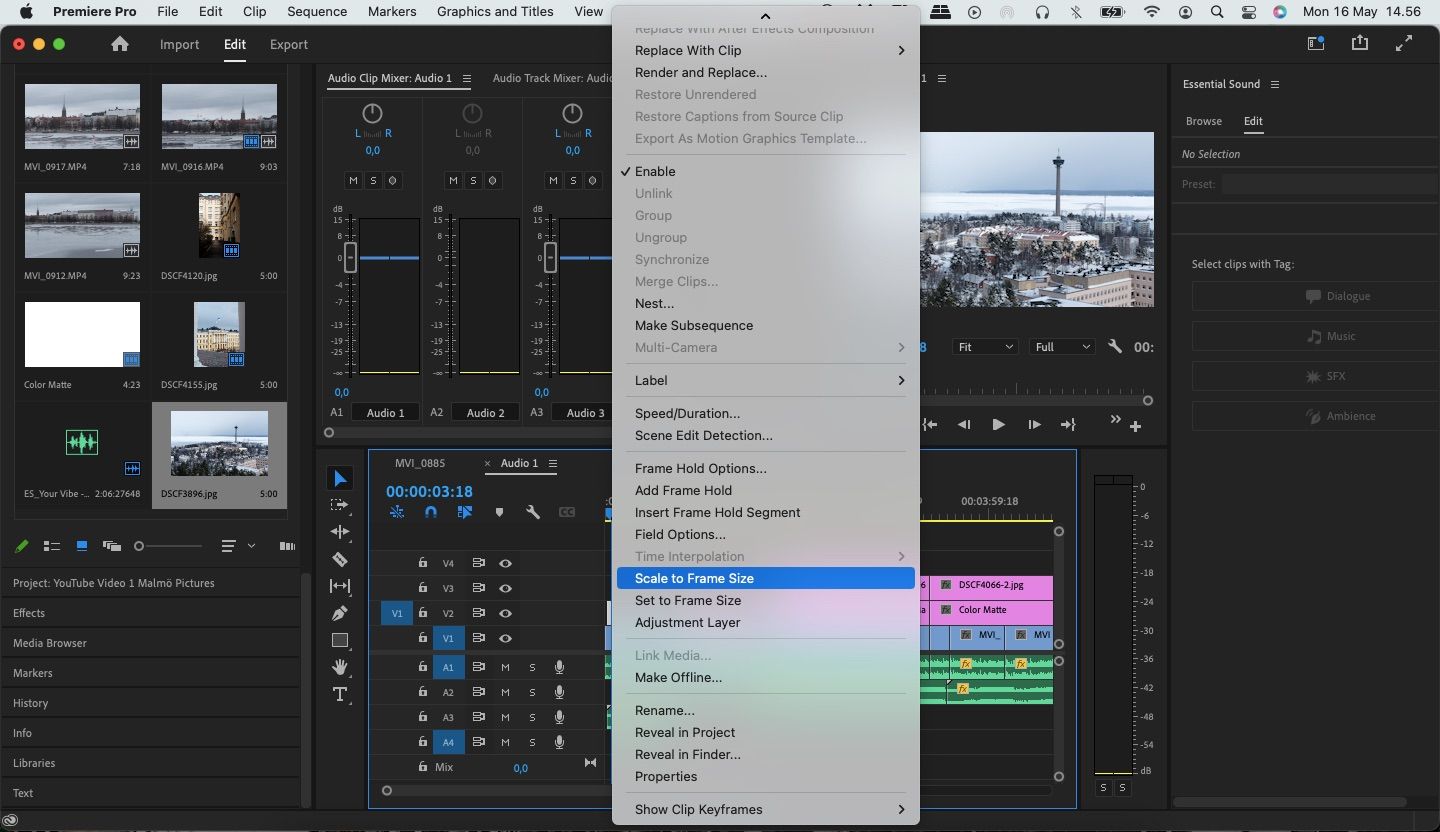Open the Home screen icon
This screenshot has width=1440, height=832.
coord(120,44)
